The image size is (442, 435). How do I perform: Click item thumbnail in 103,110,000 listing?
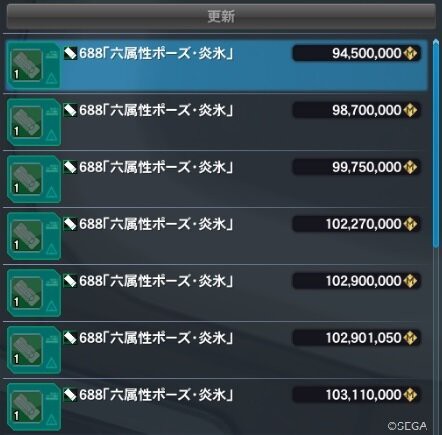pos(27,407)
